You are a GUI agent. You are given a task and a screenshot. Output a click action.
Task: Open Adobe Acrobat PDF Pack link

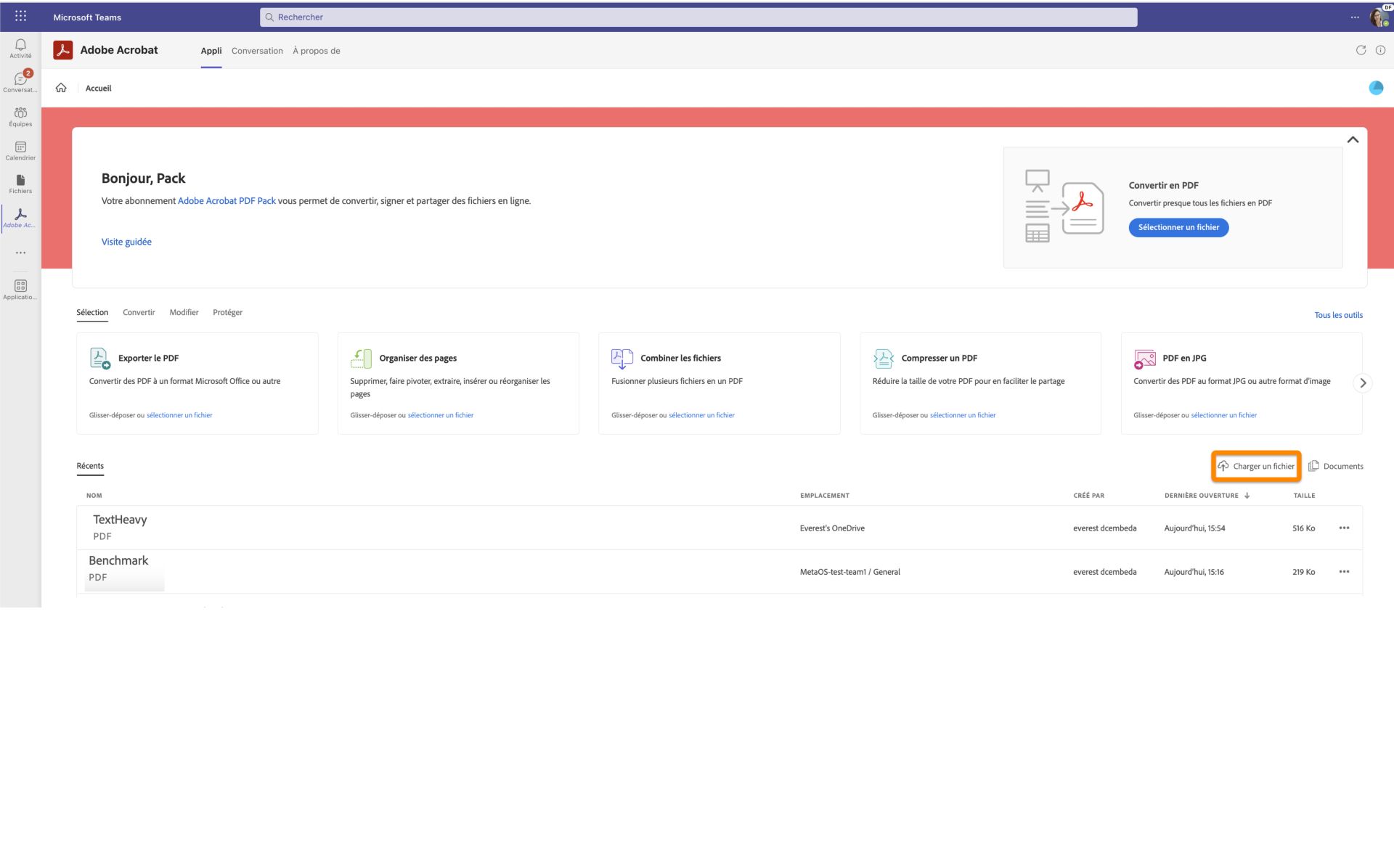tap(227, 201)
